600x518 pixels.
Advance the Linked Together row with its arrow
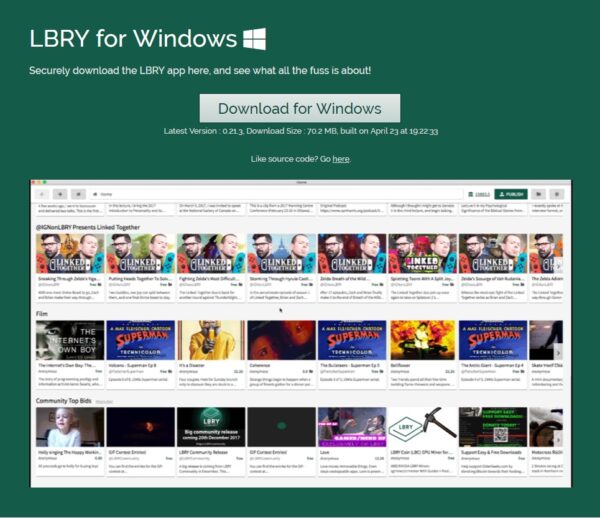pyautogui.click(x=558, y=266)
